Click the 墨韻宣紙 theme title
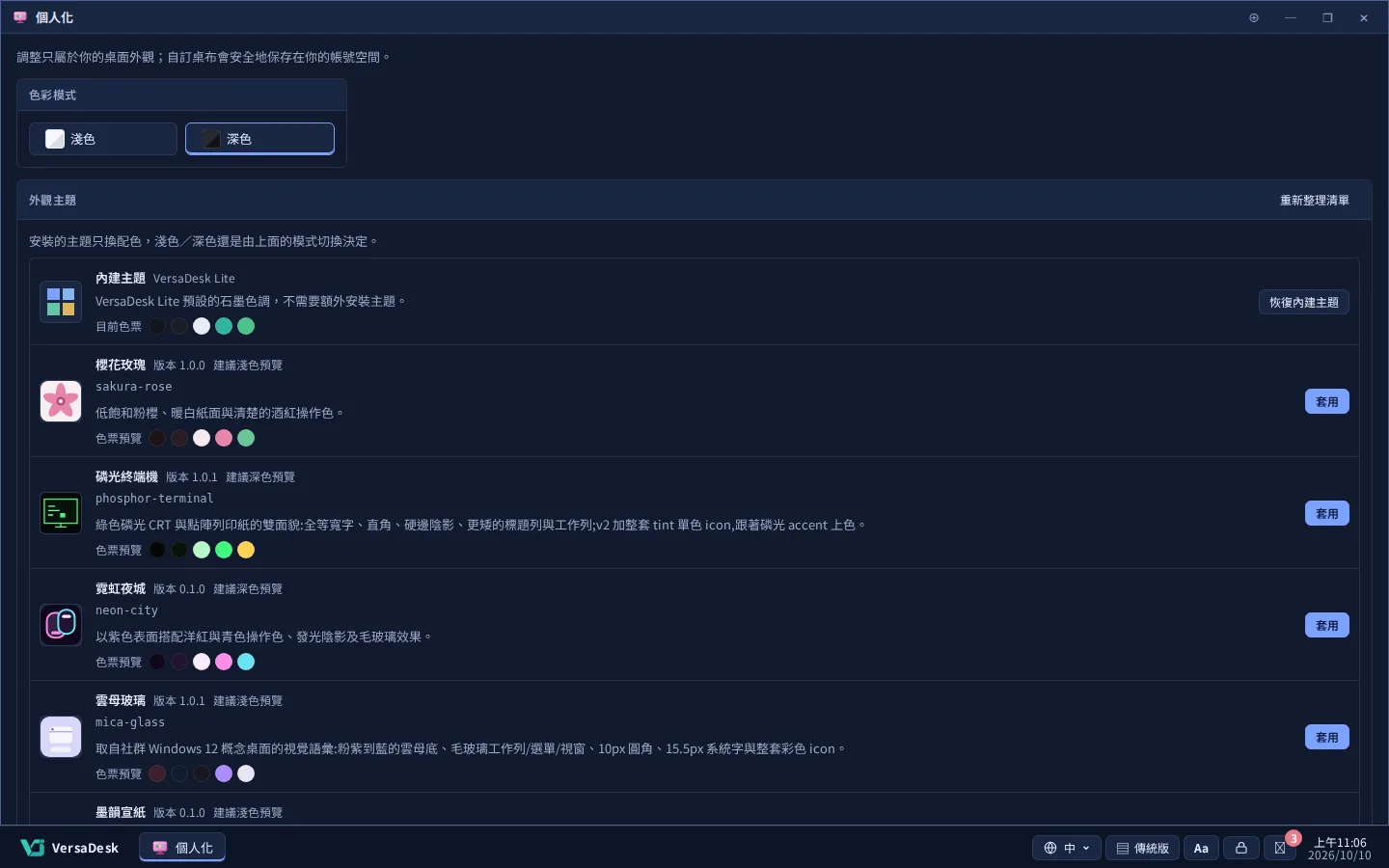Image resolution: width=1389 pixels, height=868 pixels. point(121,812)
